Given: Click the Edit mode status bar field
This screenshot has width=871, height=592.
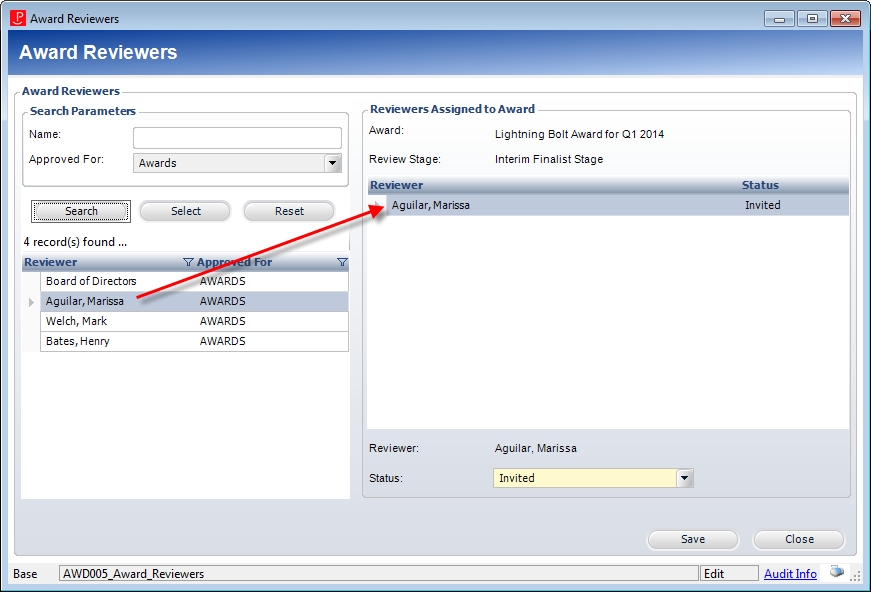Looking at the screenshot, I should coord(729,574).
